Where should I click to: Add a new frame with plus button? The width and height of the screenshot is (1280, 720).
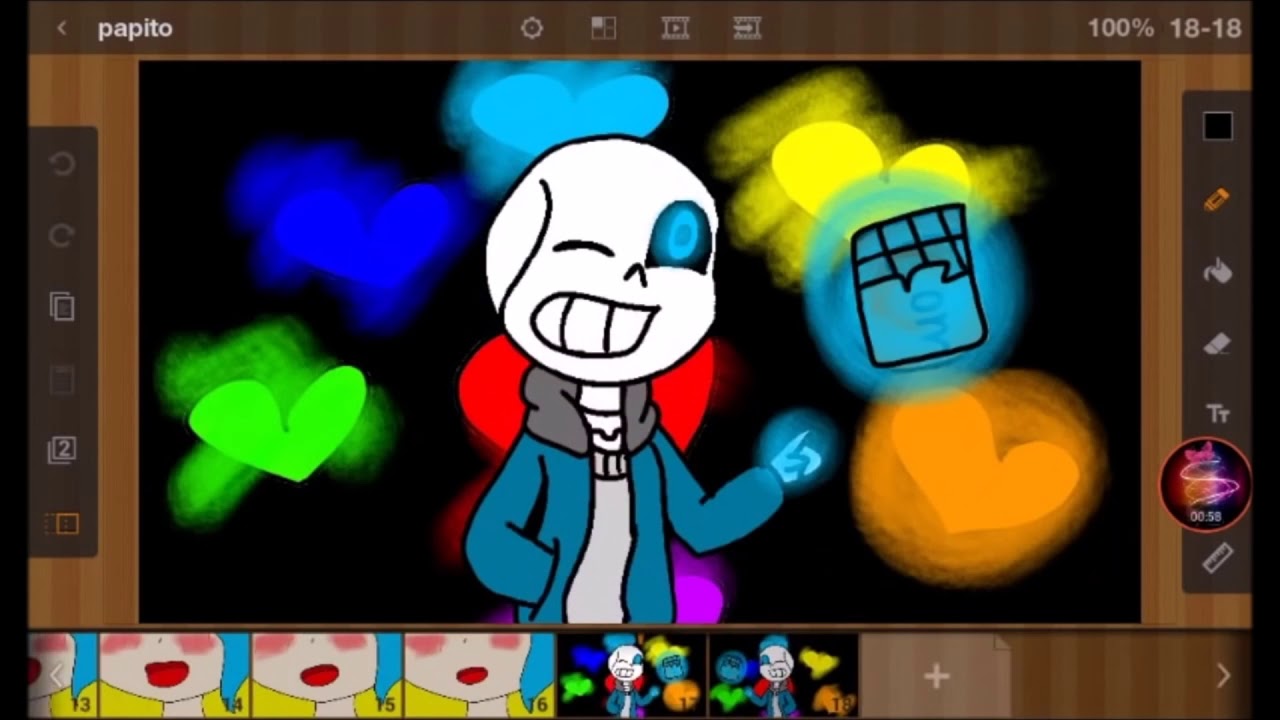pos(936,677)
